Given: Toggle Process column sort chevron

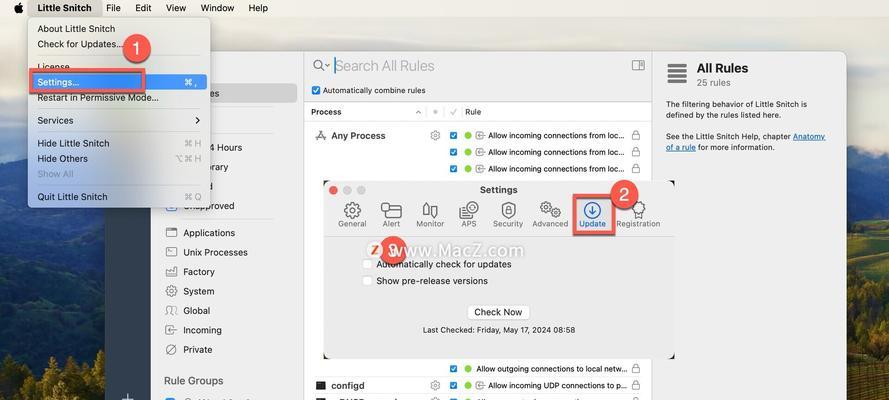Looking at the screenshot, I should point(418,112).
